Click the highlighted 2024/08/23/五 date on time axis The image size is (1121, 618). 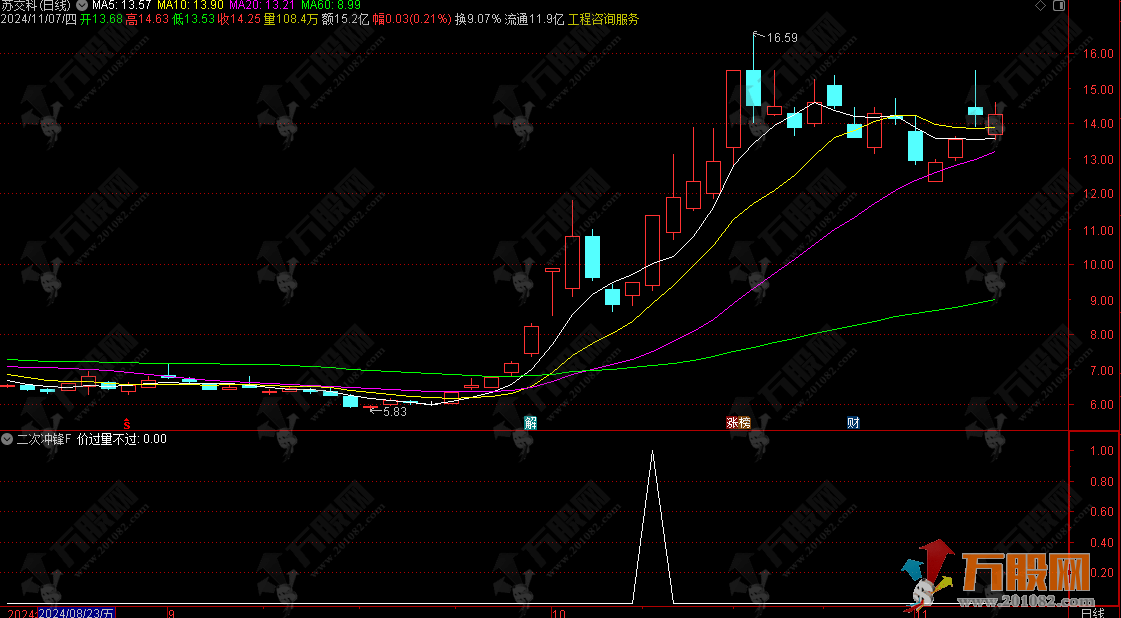point(76,613)
